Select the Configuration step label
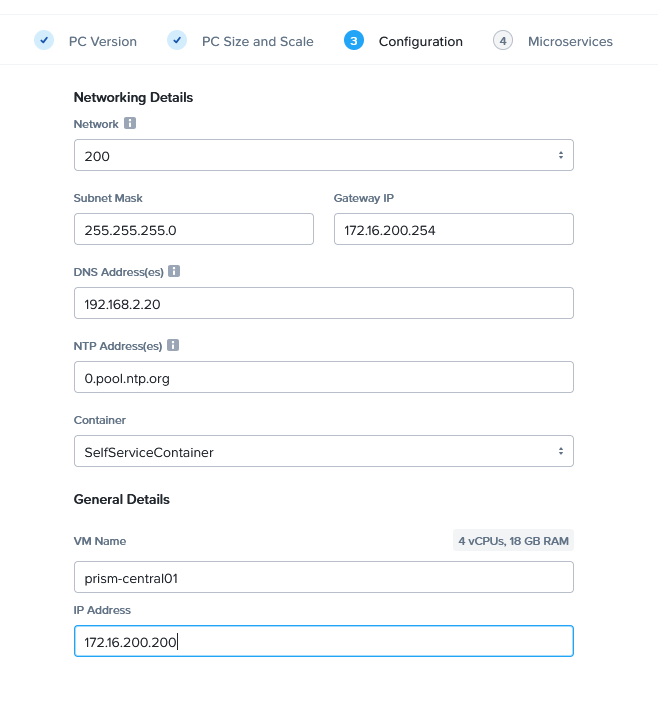Viewport: 658px width, 705px height. point(420,41)
